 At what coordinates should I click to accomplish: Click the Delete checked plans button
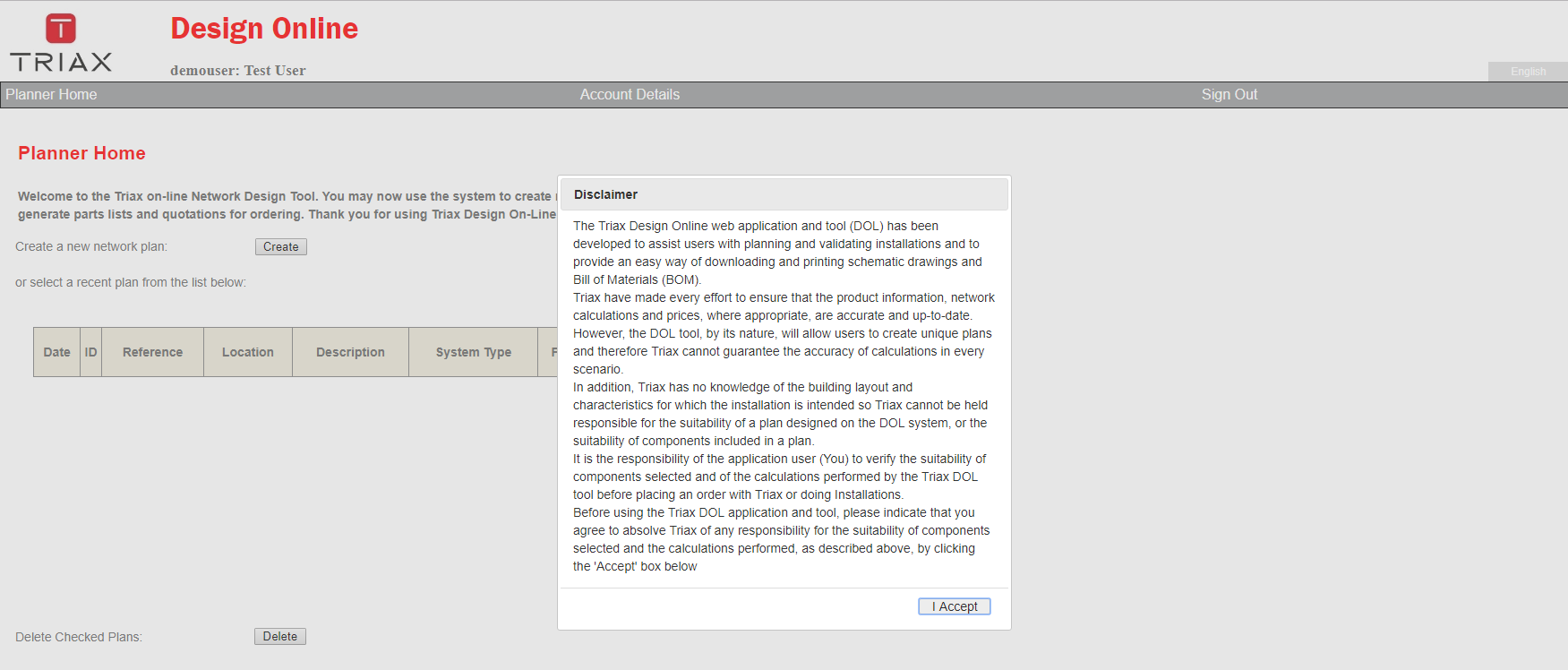(x=280, y=636)
